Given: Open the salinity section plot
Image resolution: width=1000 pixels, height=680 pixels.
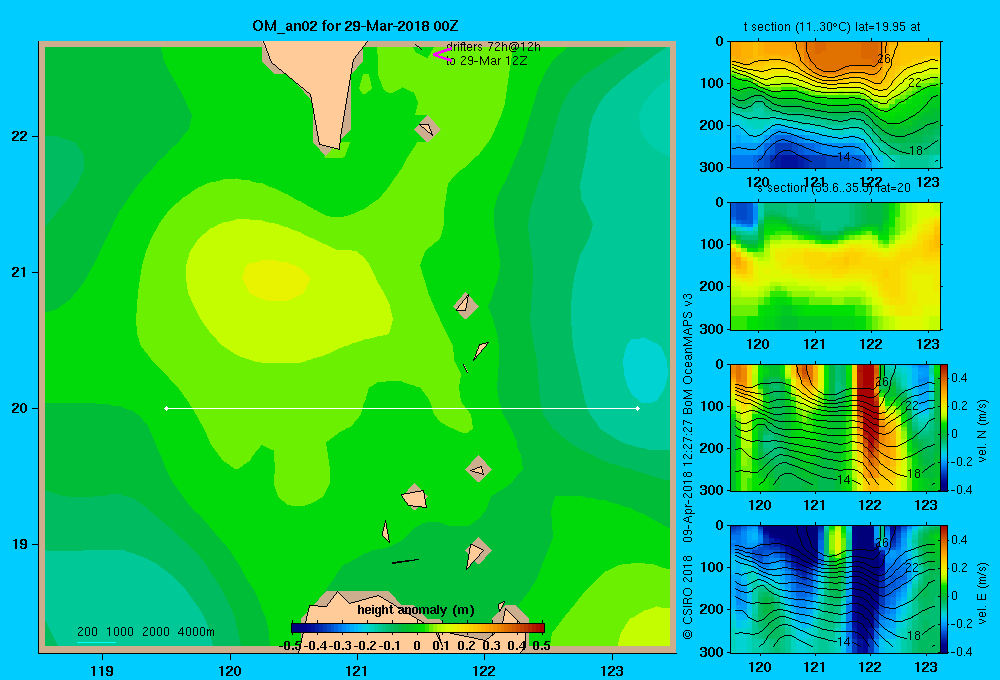Looking at the screenshot, I should click(835, 266).
